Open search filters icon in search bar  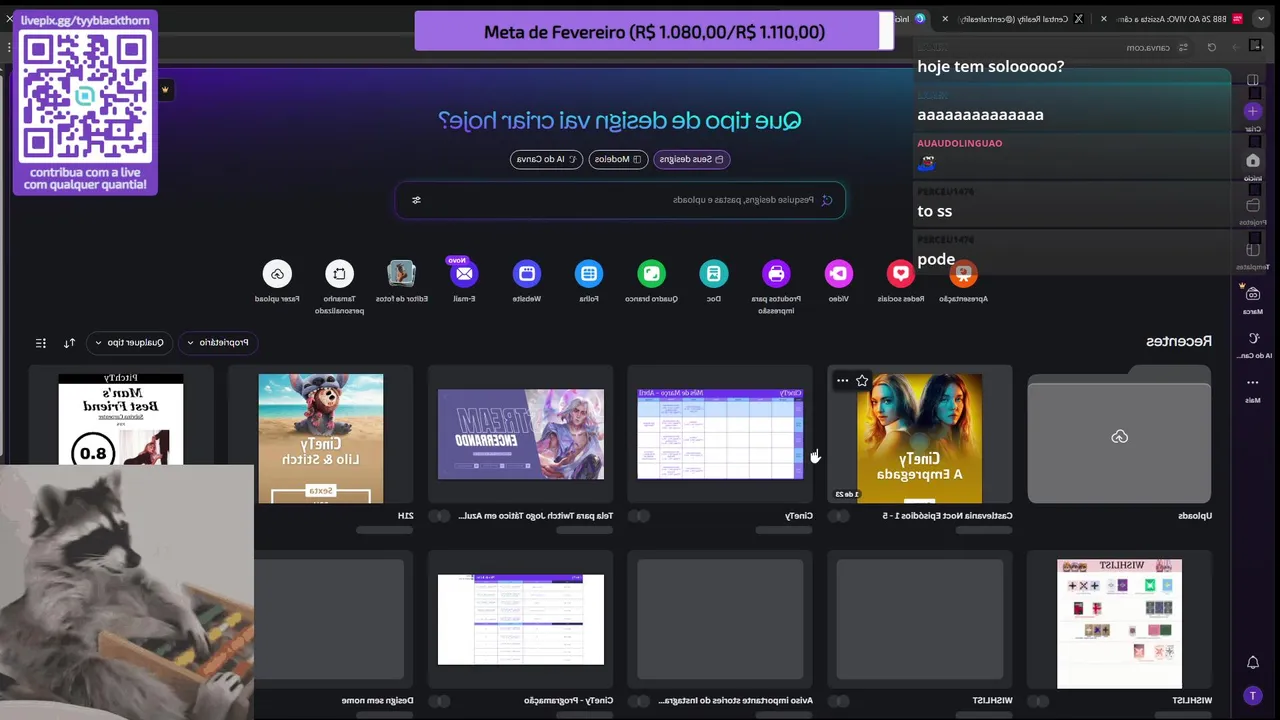[416, 200]
